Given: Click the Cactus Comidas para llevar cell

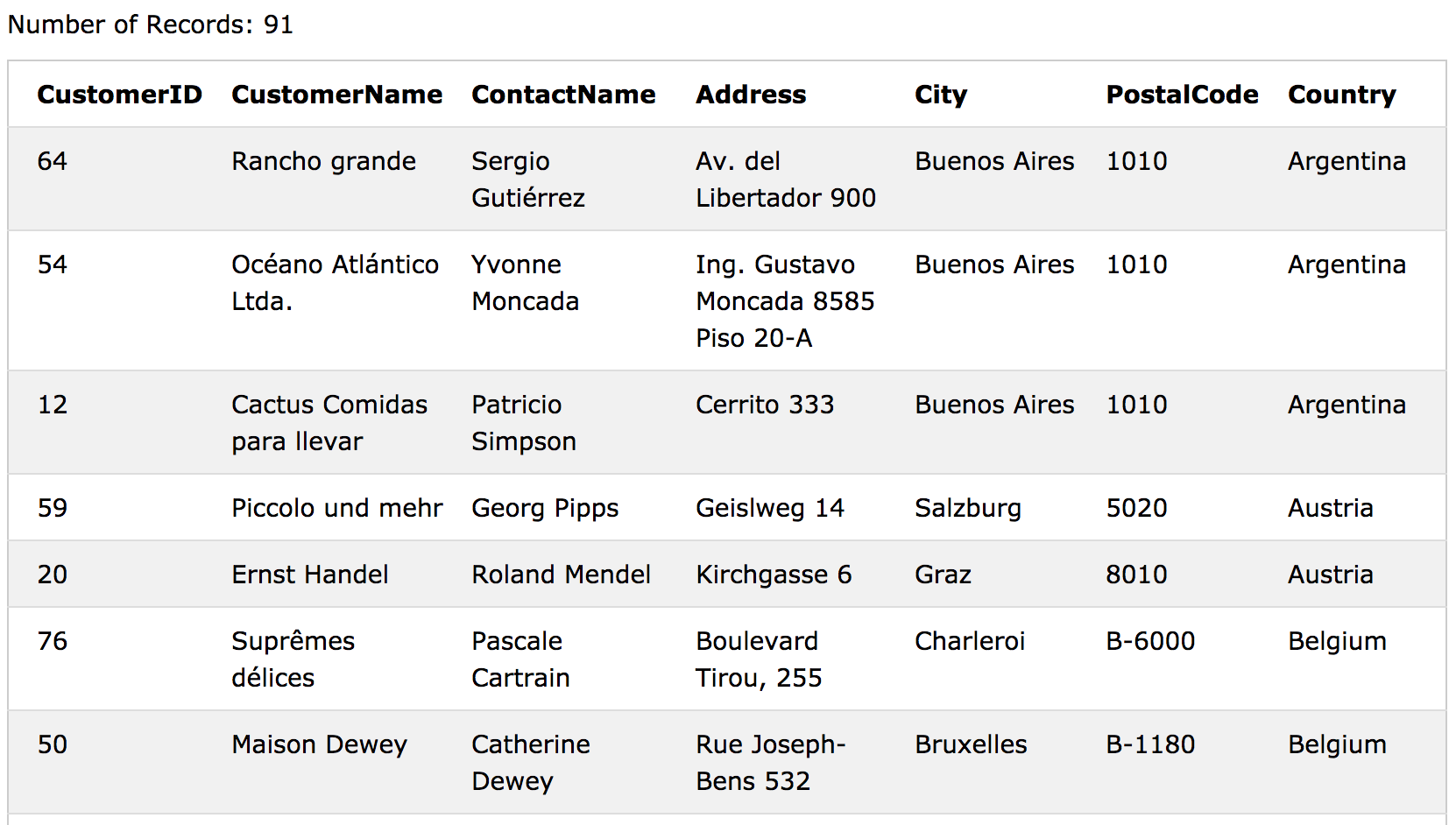Looking at the screenshot, I should point(329,423).
